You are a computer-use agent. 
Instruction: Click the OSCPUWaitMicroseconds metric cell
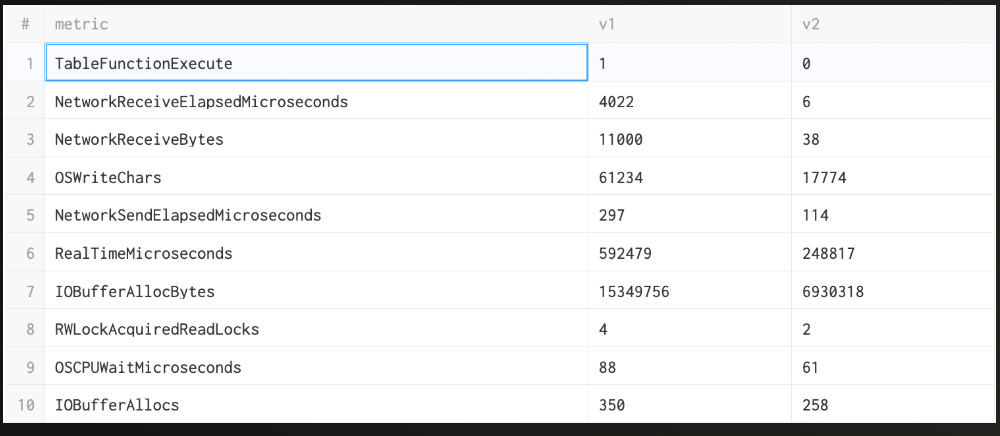coord(316,367)
